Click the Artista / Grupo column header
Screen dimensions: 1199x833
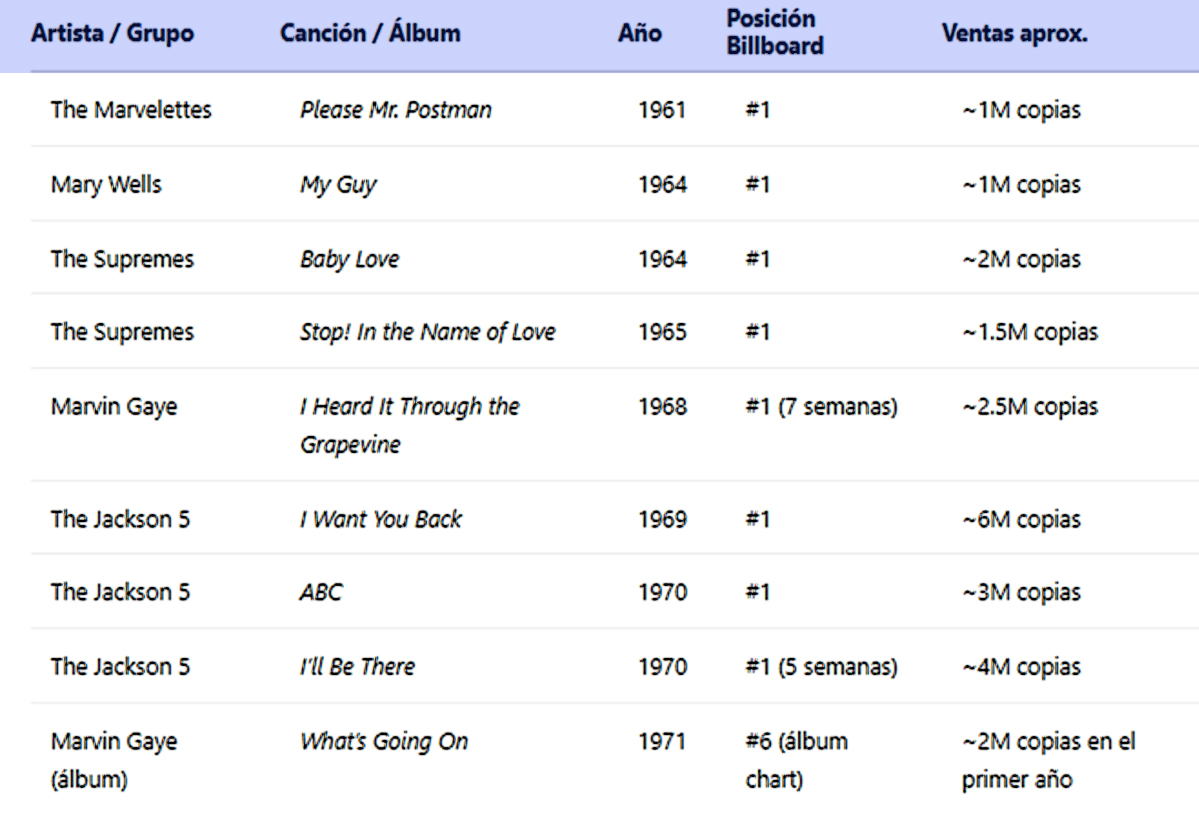112,33
